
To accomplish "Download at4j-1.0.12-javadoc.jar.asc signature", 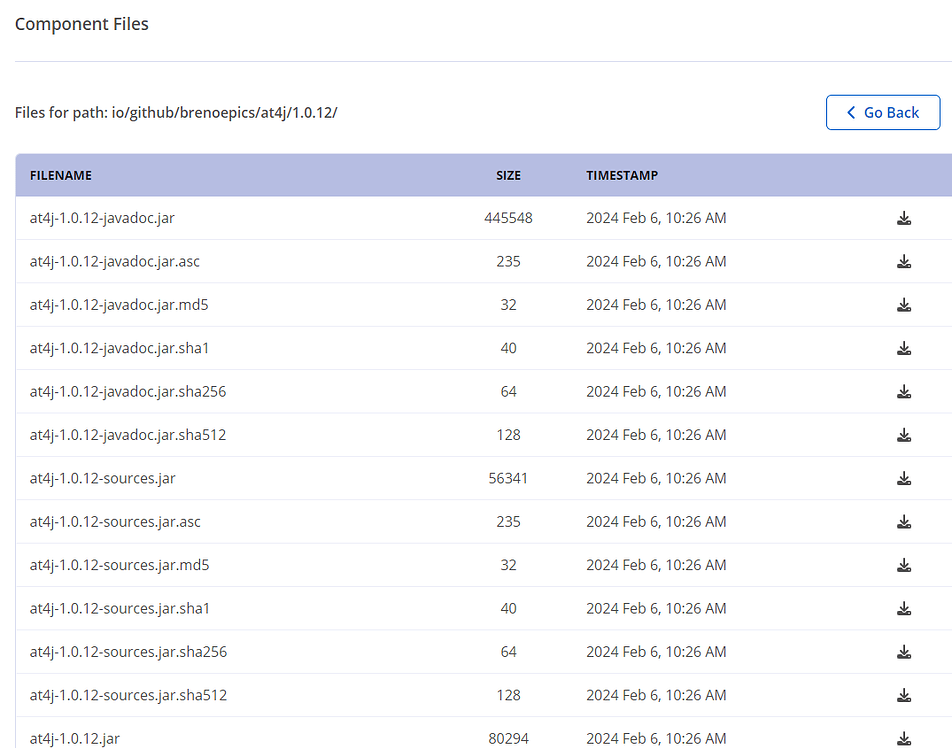I will coord(904,262).
